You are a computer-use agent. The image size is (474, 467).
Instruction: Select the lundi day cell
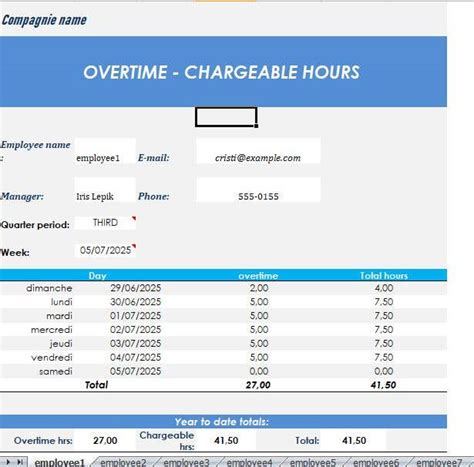pyautogui.click(x=62, y=302)
